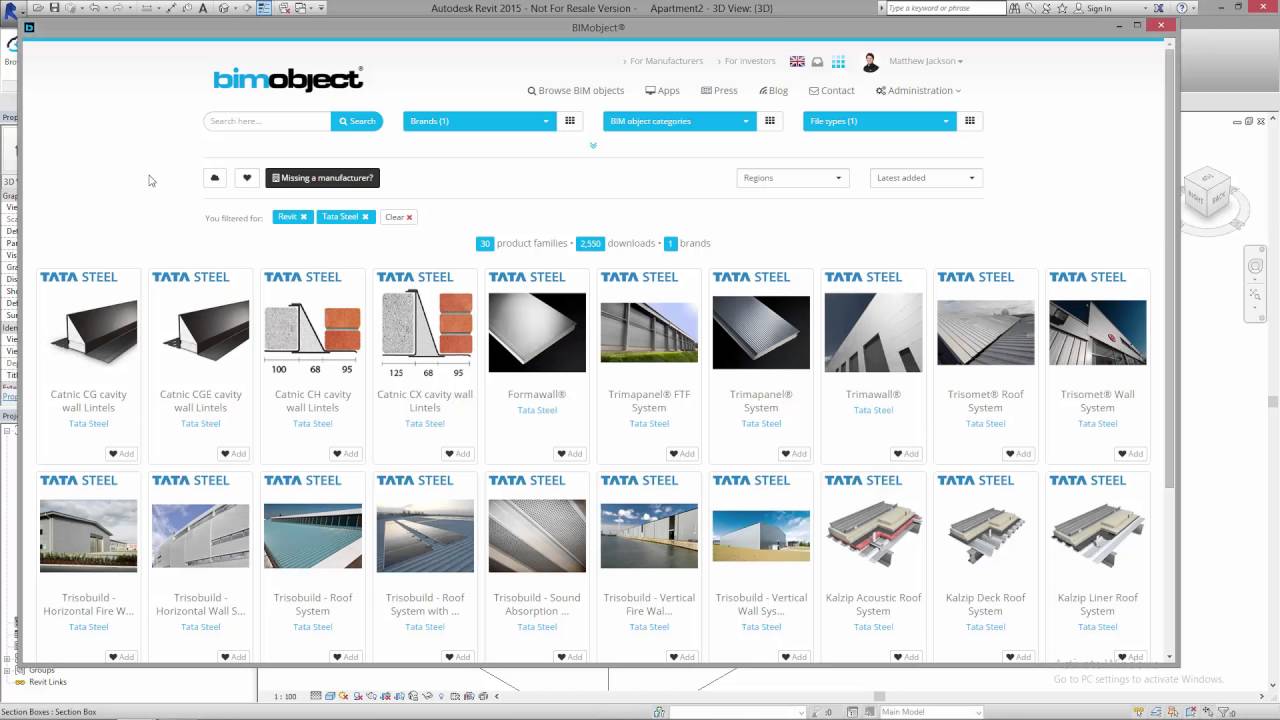Open the Press menu item
This screenshot has height=720, width=1280.
pos(719,91)
